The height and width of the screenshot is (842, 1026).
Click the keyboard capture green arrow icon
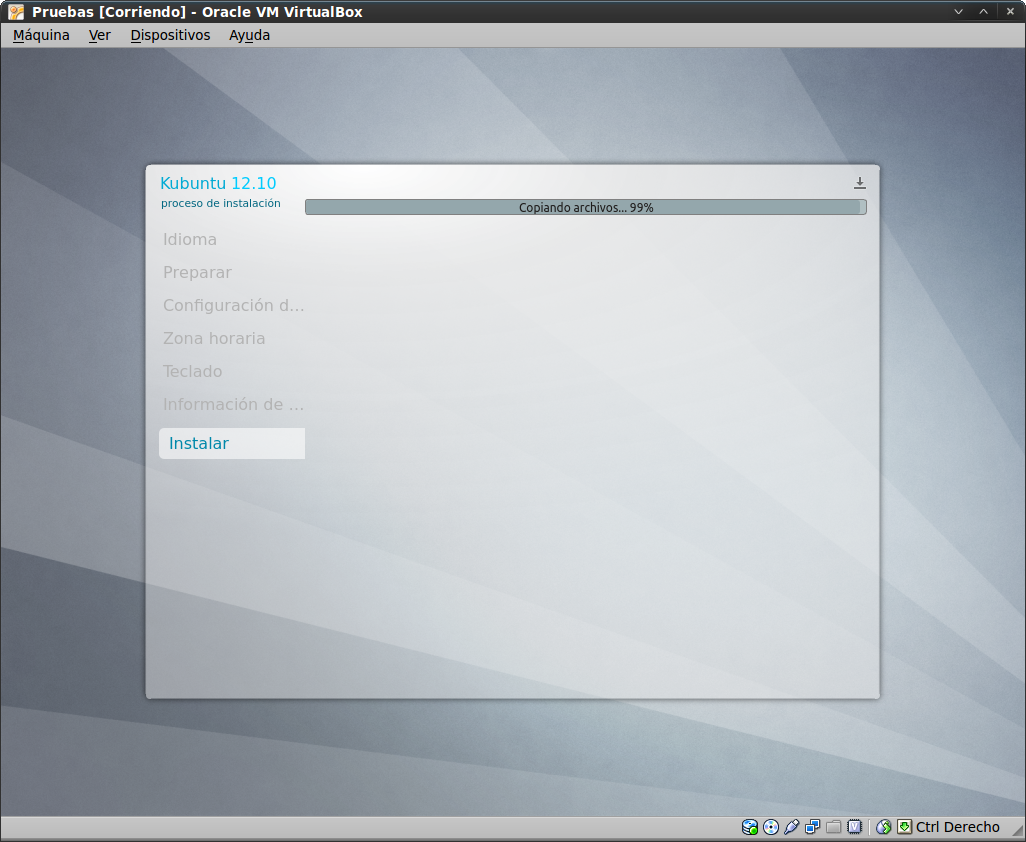(904, 827)
